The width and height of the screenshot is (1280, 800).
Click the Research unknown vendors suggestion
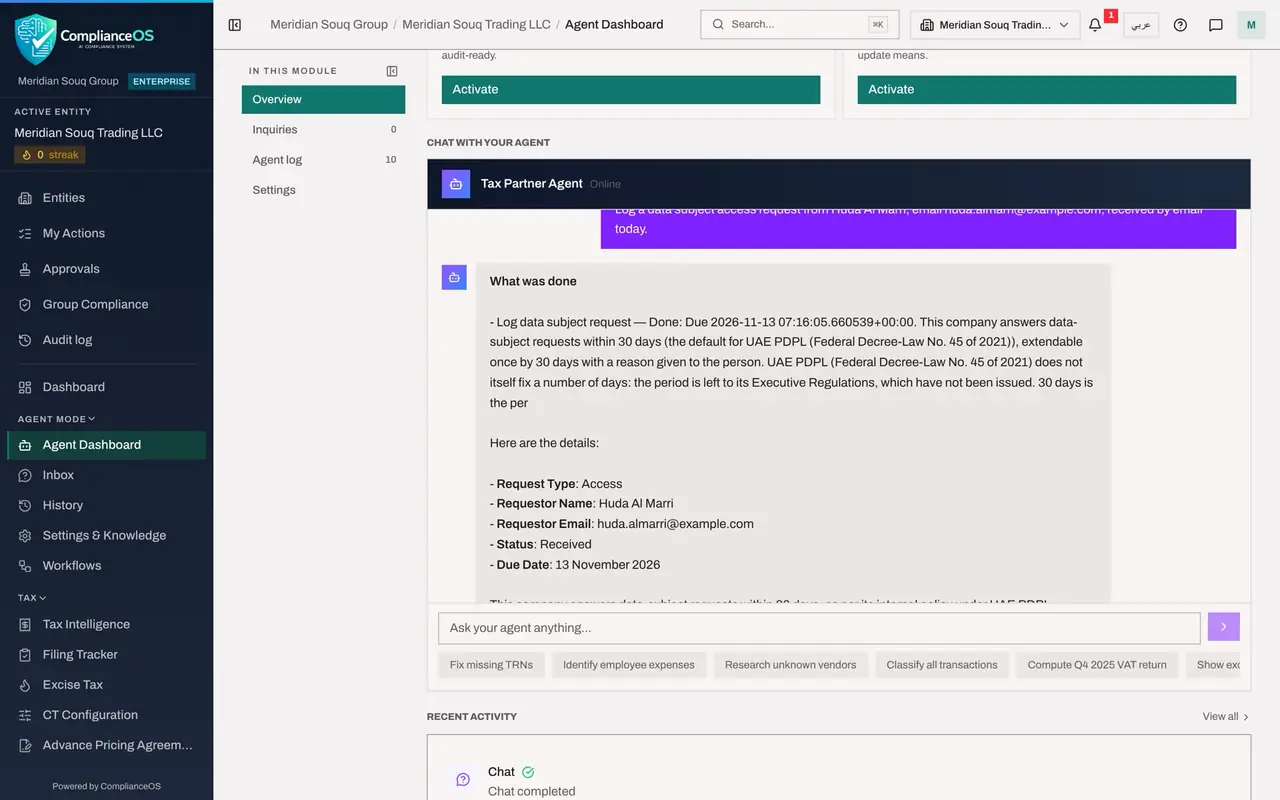(x=790, y=665)
